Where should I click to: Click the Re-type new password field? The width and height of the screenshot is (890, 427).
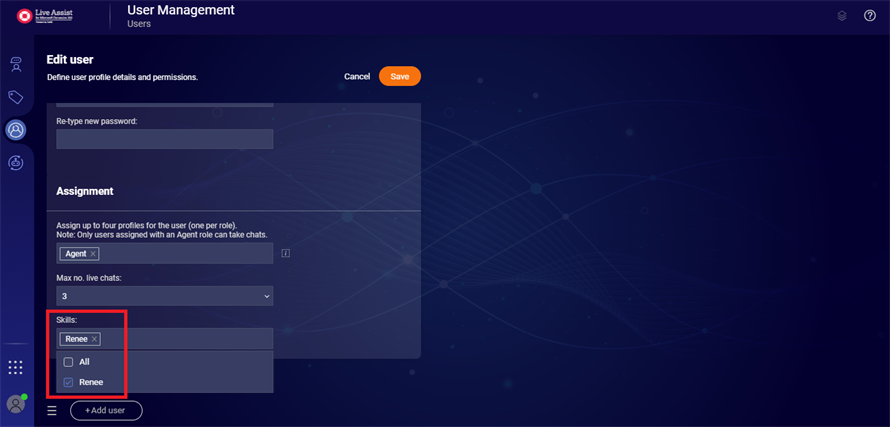(x=164, y=139)
